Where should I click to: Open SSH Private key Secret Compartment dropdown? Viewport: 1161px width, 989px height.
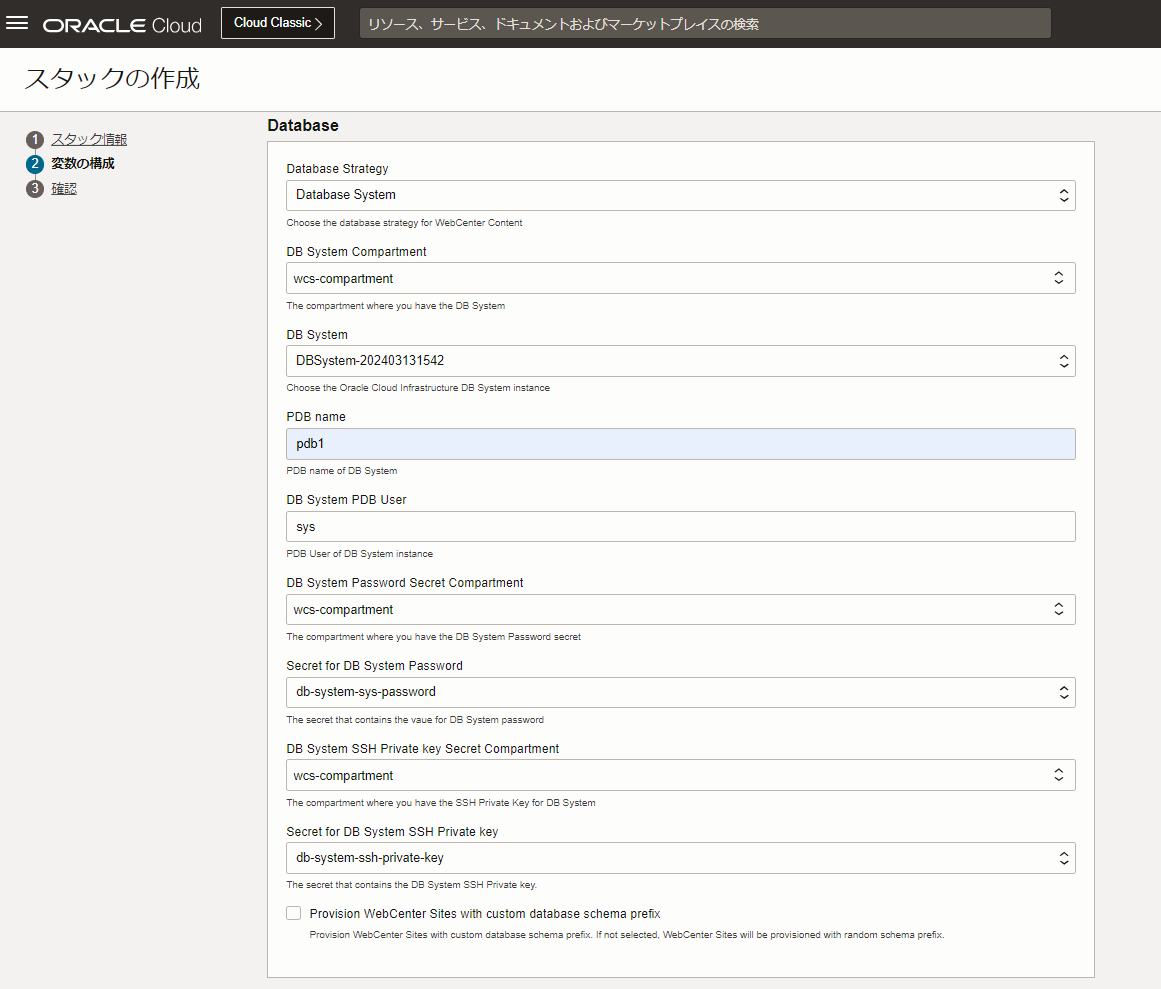point(680,775)
